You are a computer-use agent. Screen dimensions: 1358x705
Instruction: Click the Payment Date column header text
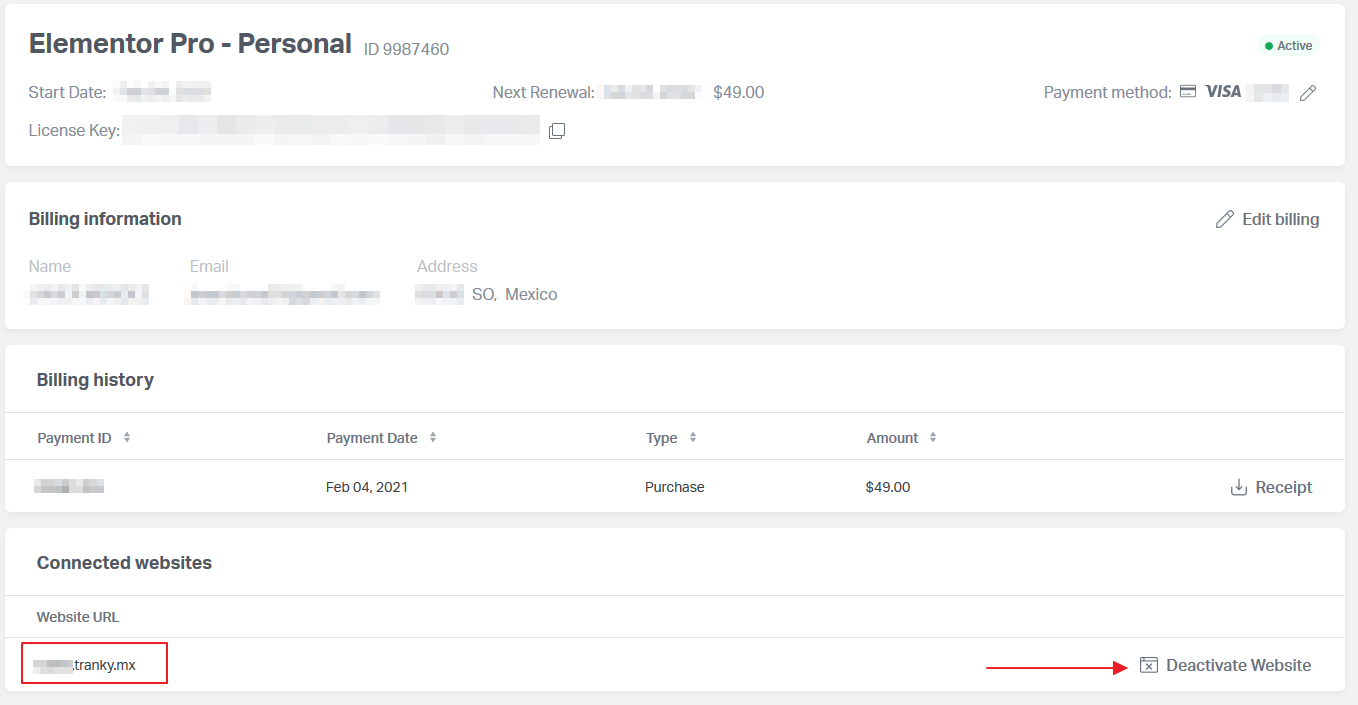[x=372, y=438]
